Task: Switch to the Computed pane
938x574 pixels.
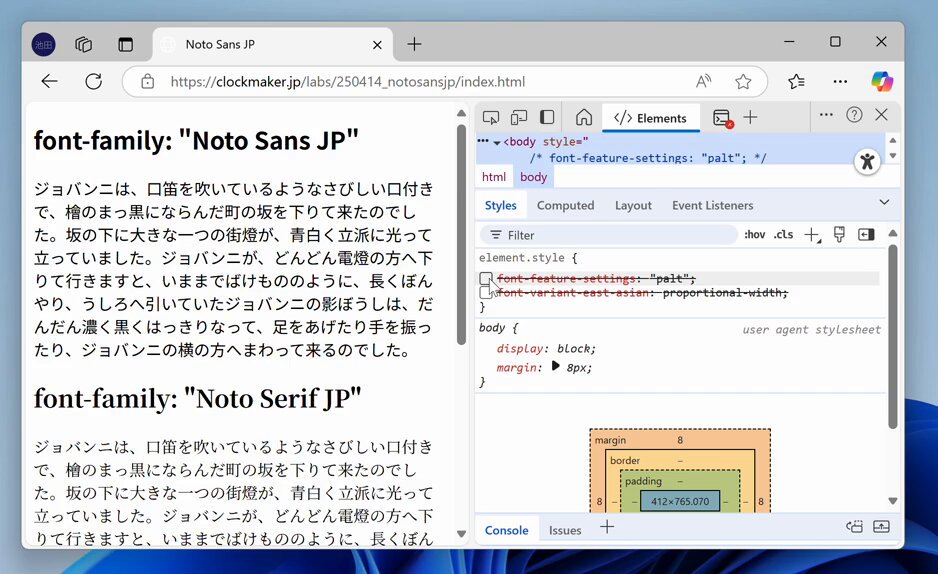Action: click(565, 206)
